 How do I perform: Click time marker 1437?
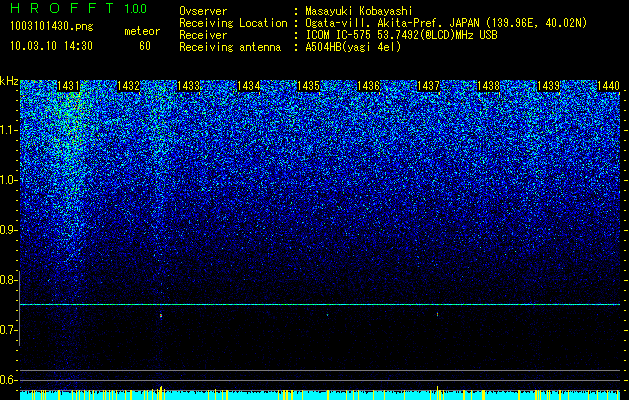pos(428,86)
